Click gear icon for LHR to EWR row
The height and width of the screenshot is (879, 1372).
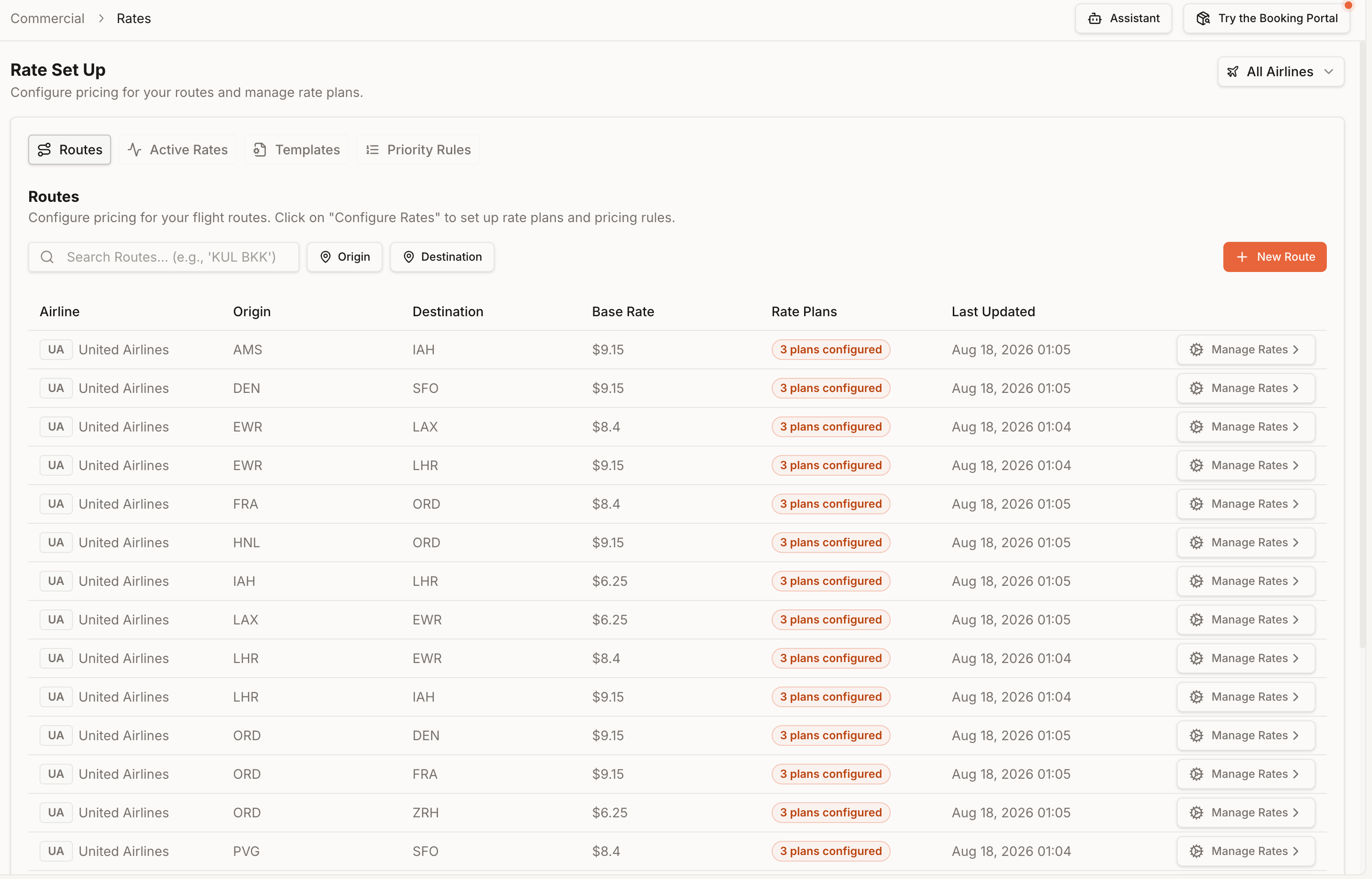1196,658
